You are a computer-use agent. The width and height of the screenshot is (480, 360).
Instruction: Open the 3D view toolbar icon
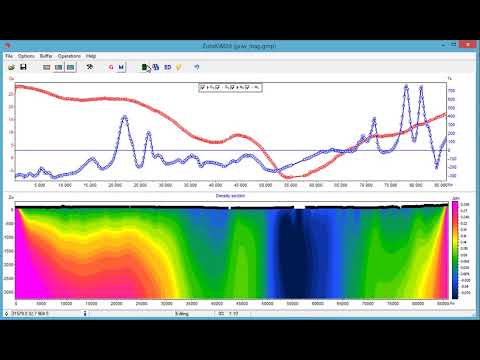167,67
